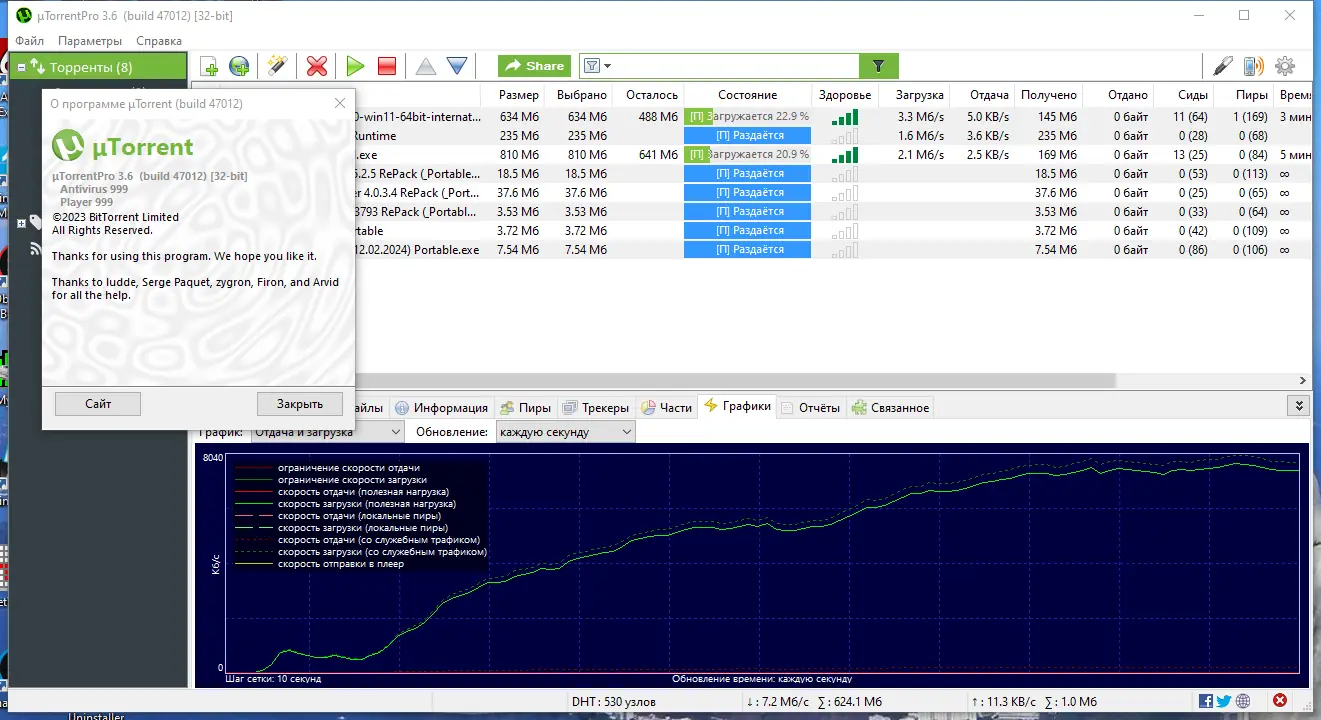Switch to the Части tab
The height and width of the screenshot is (720, 1321).
click(666, 408)
